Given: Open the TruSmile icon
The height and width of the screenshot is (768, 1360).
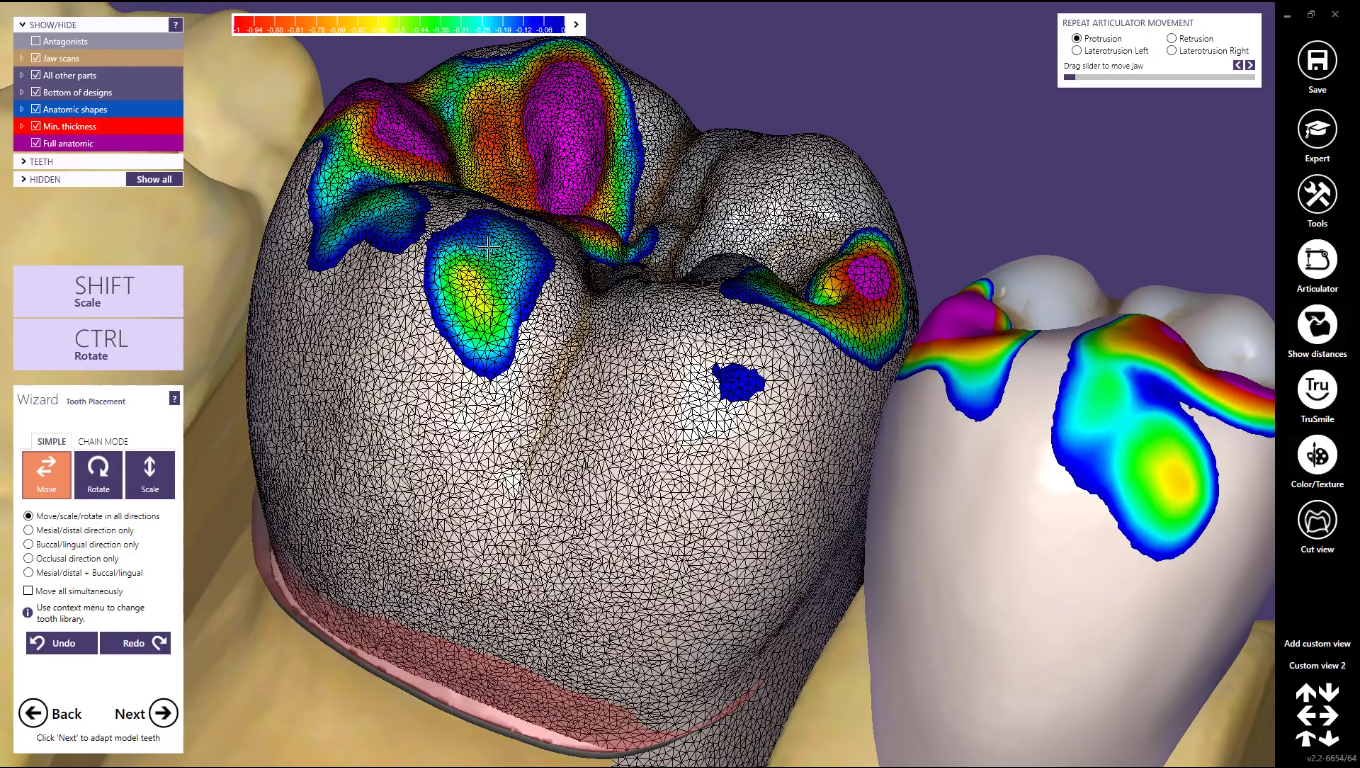Looking at the screenshot, I should pos(1317,390).
